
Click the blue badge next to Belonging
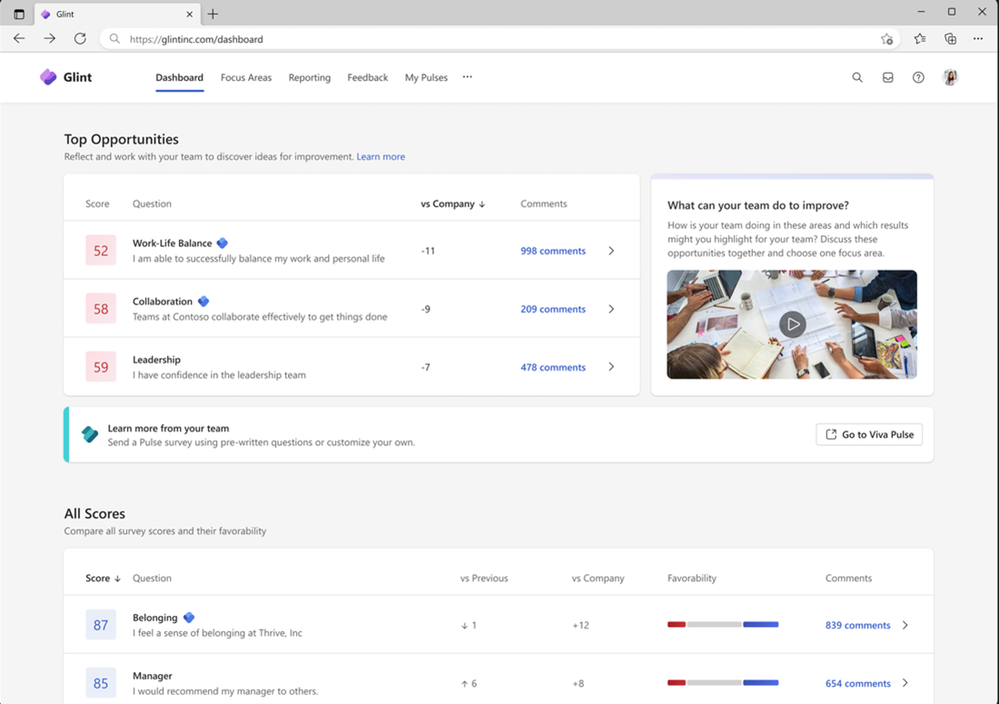pyautogui.click(x=189, y=617)
